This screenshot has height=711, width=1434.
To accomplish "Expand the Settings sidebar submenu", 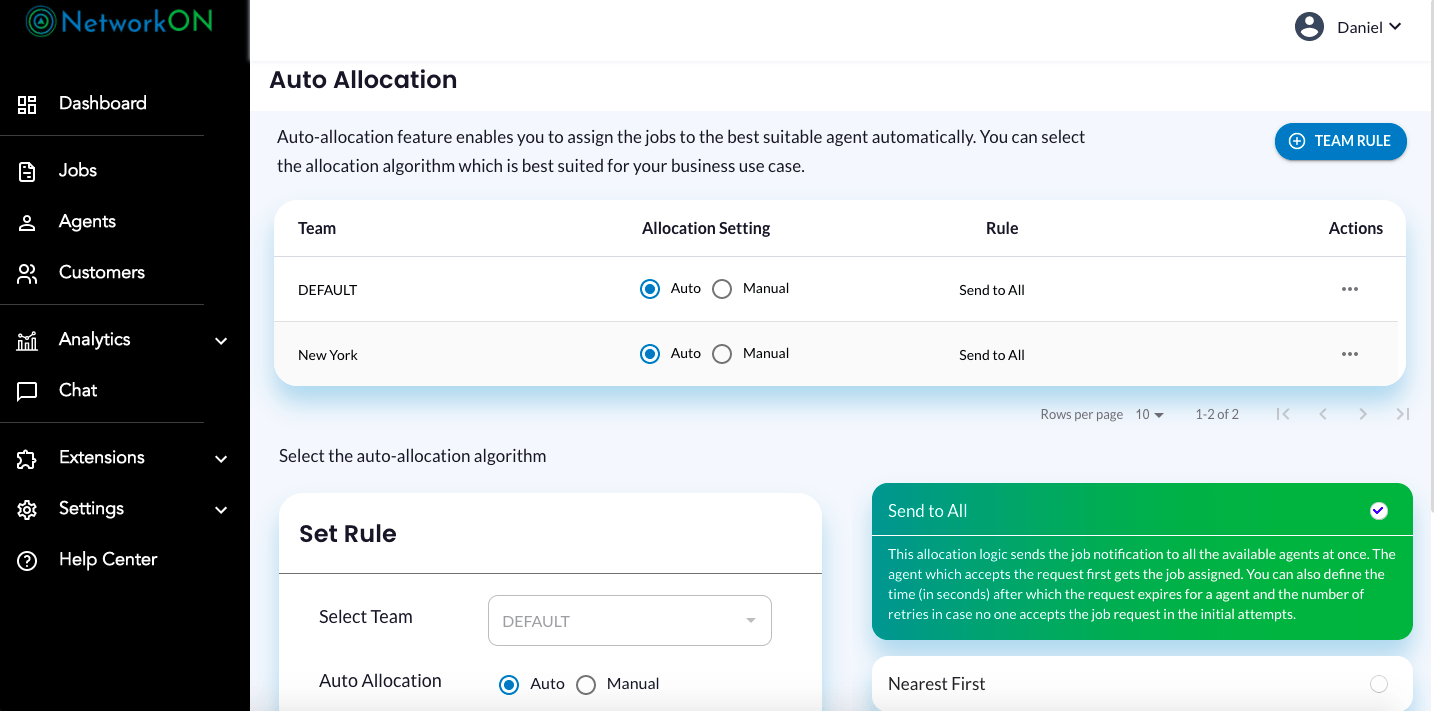I will click(x=221, y=510).
